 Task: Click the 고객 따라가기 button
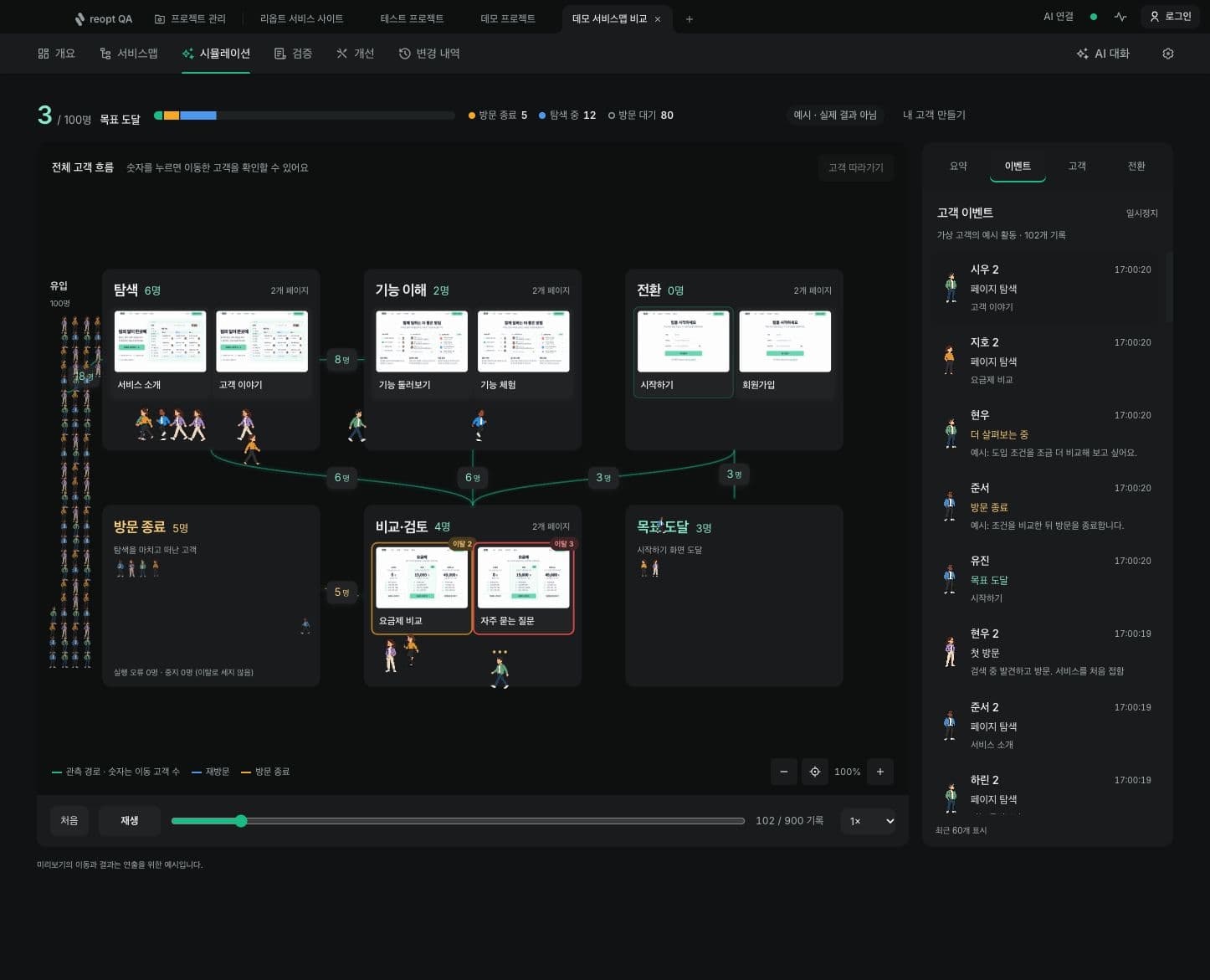pyautogui.click(x=856, y=167)
